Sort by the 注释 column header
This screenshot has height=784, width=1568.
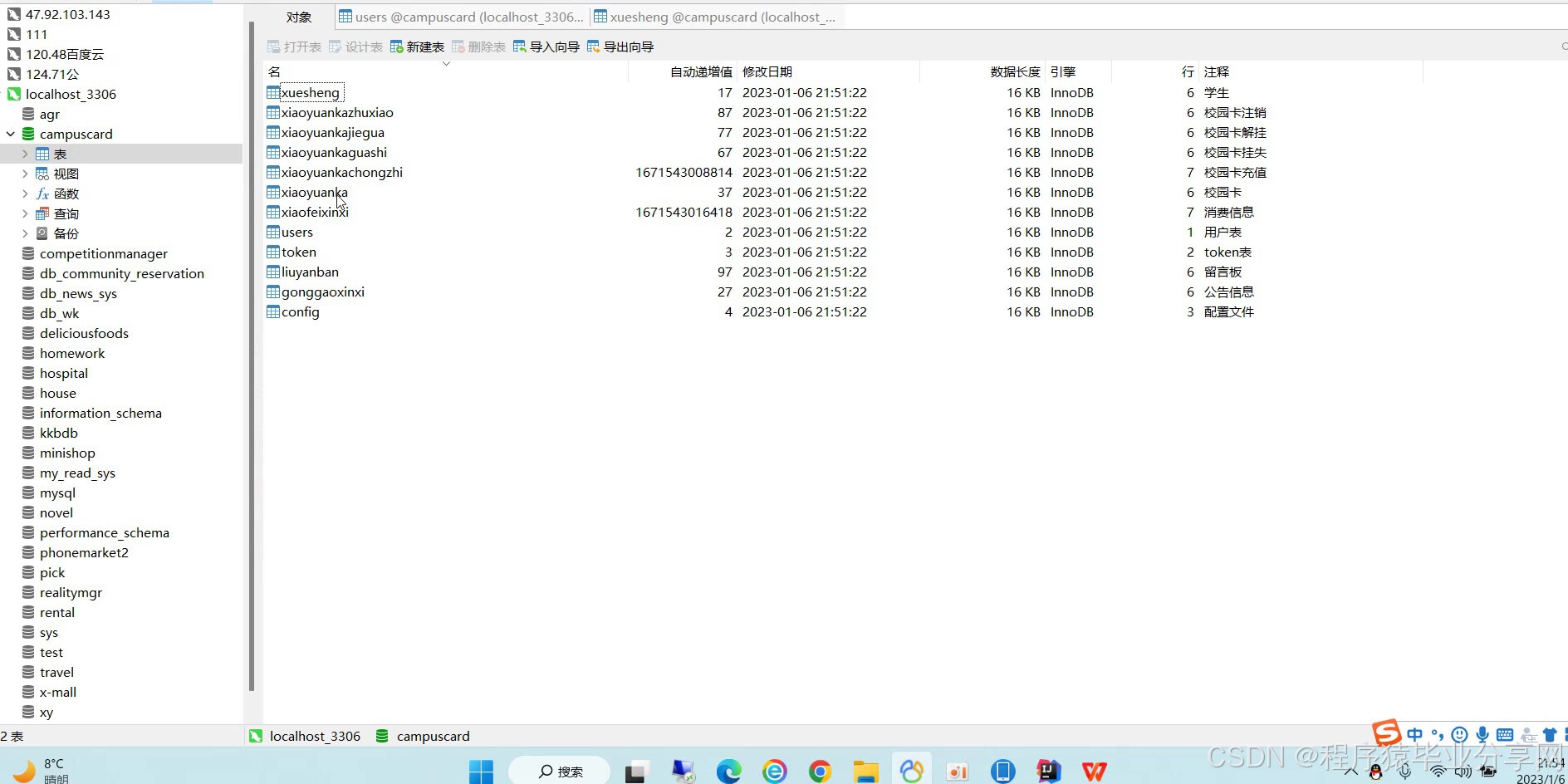coord(1311,71)
